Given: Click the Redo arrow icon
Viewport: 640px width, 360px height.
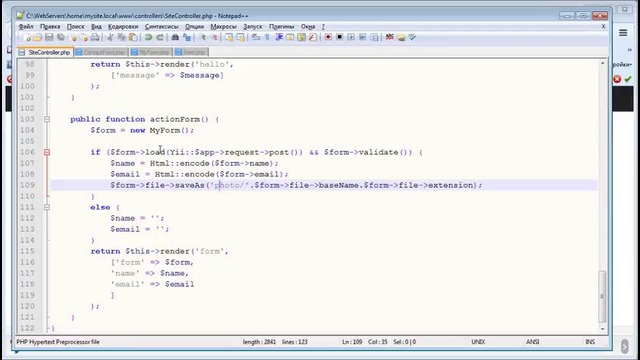Looking at the screenshot, I should point(160,38).
